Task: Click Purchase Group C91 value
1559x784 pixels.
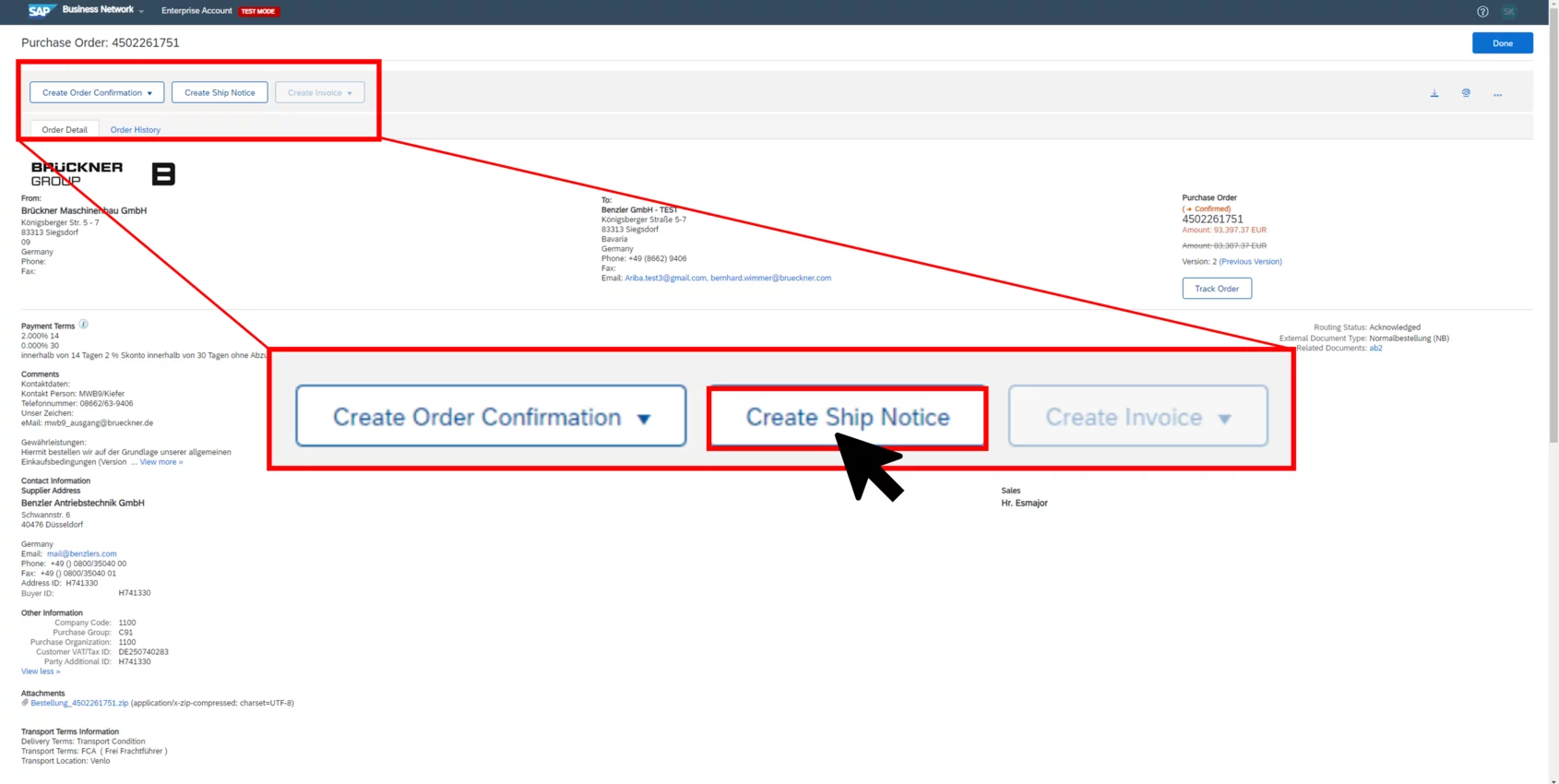Action: tap(125, 633)
